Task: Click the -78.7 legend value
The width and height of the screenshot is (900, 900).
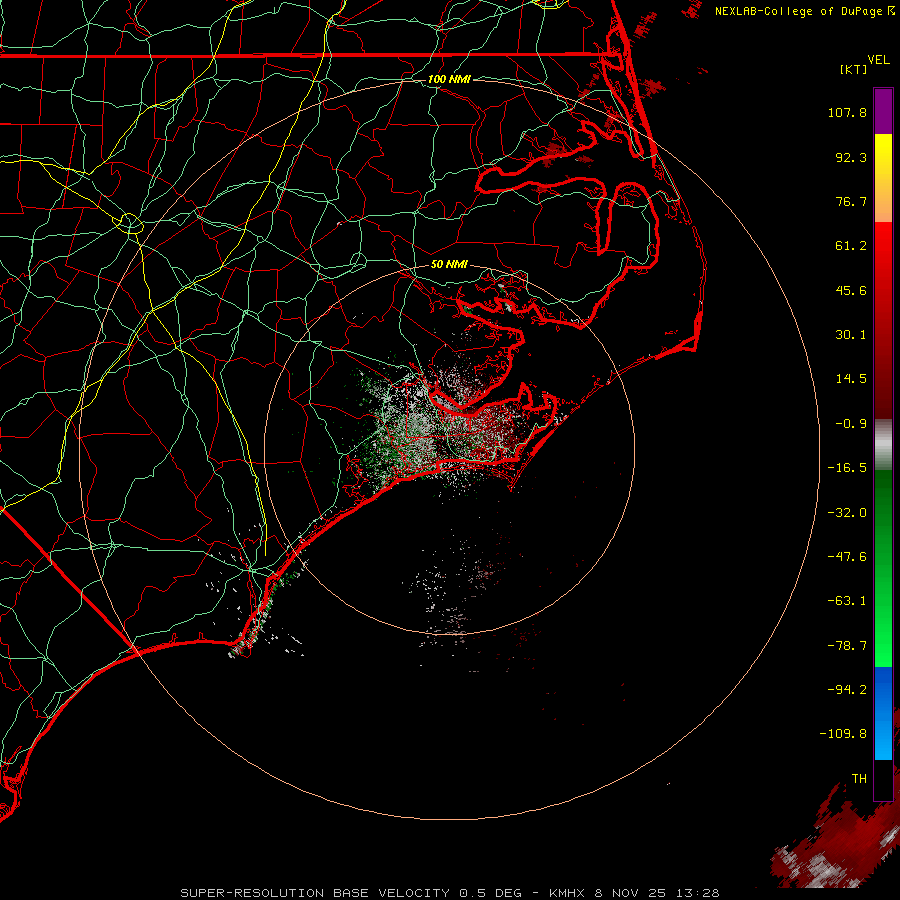Action: pyautogui.click(x=847, y=646)
